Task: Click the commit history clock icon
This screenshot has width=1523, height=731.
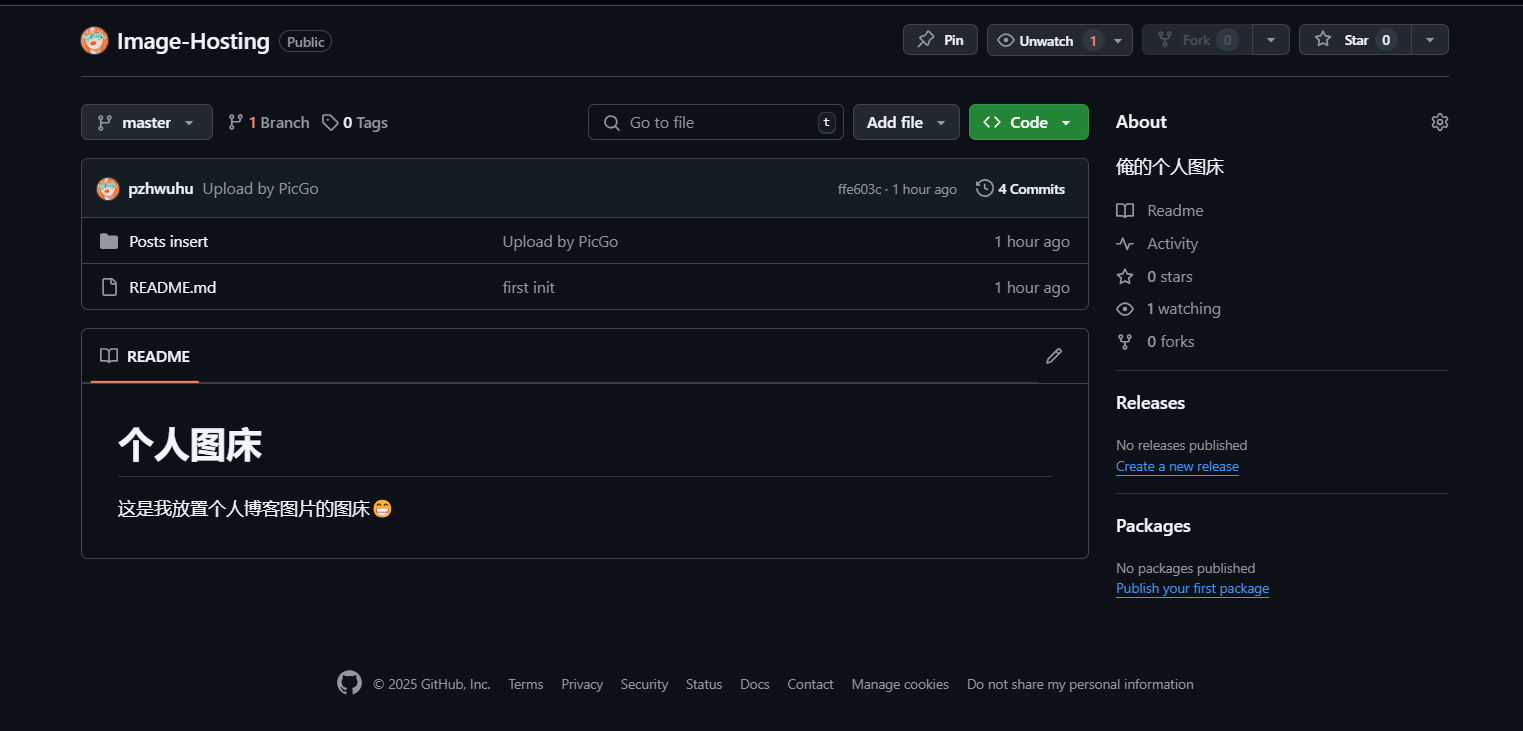Action: 984,188
